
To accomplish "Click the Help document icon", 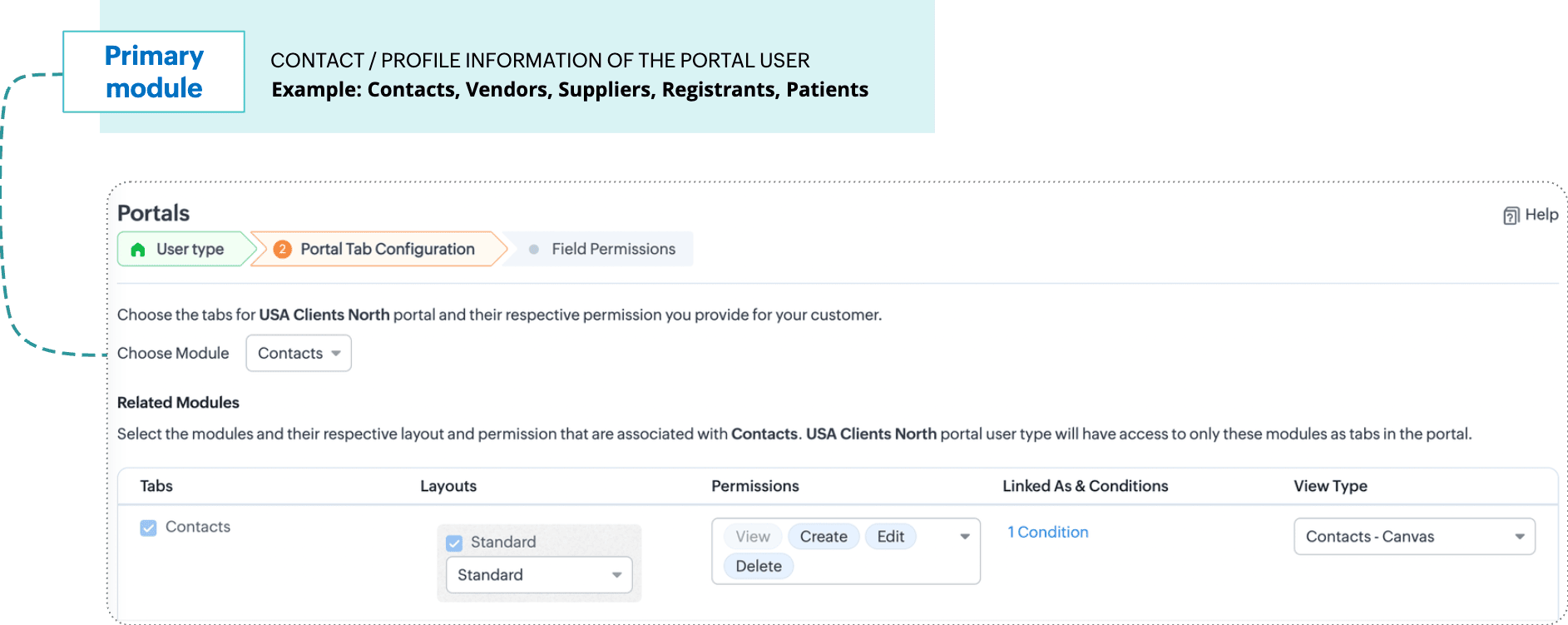I will coord(1511,216).
